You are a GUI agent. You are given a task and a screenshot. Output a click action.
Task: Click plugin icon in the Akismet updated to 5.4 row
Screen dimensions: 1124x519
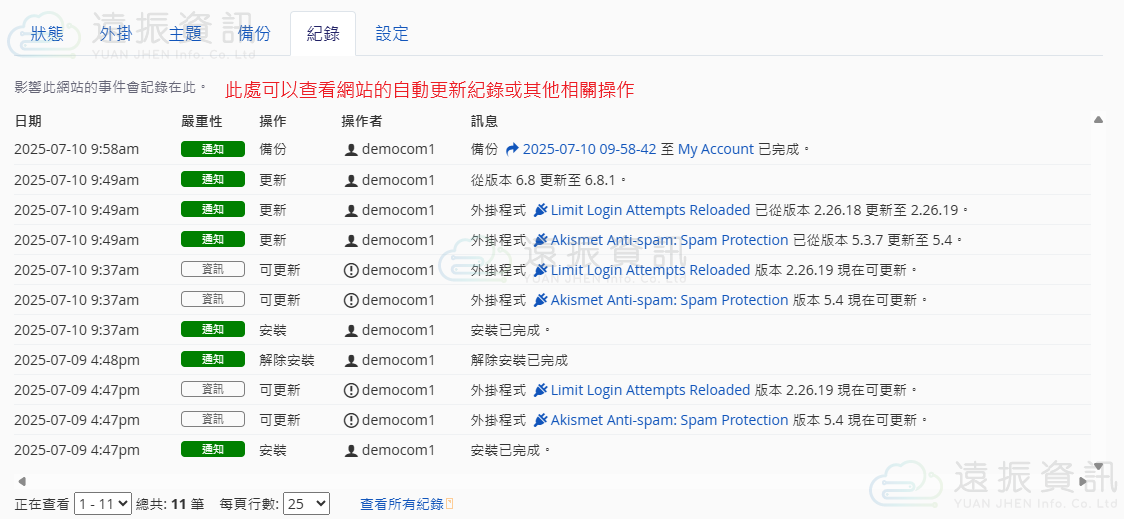tap(541, 240)
